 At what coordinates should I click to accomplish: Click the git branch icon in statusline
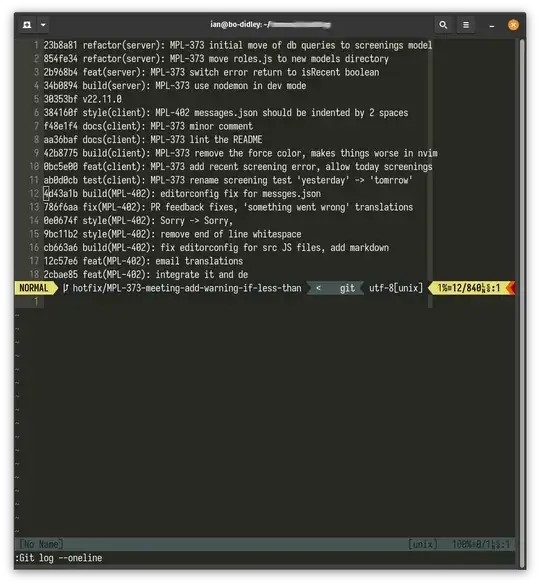point(66,288)
